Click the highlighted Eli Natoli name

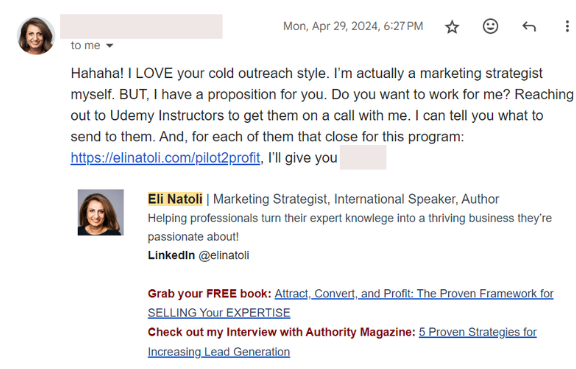click(175, 199)
